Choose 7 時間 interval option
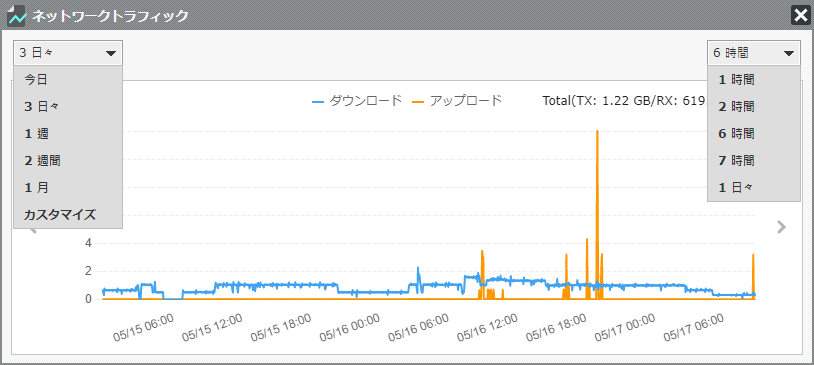 pos(753,161)
